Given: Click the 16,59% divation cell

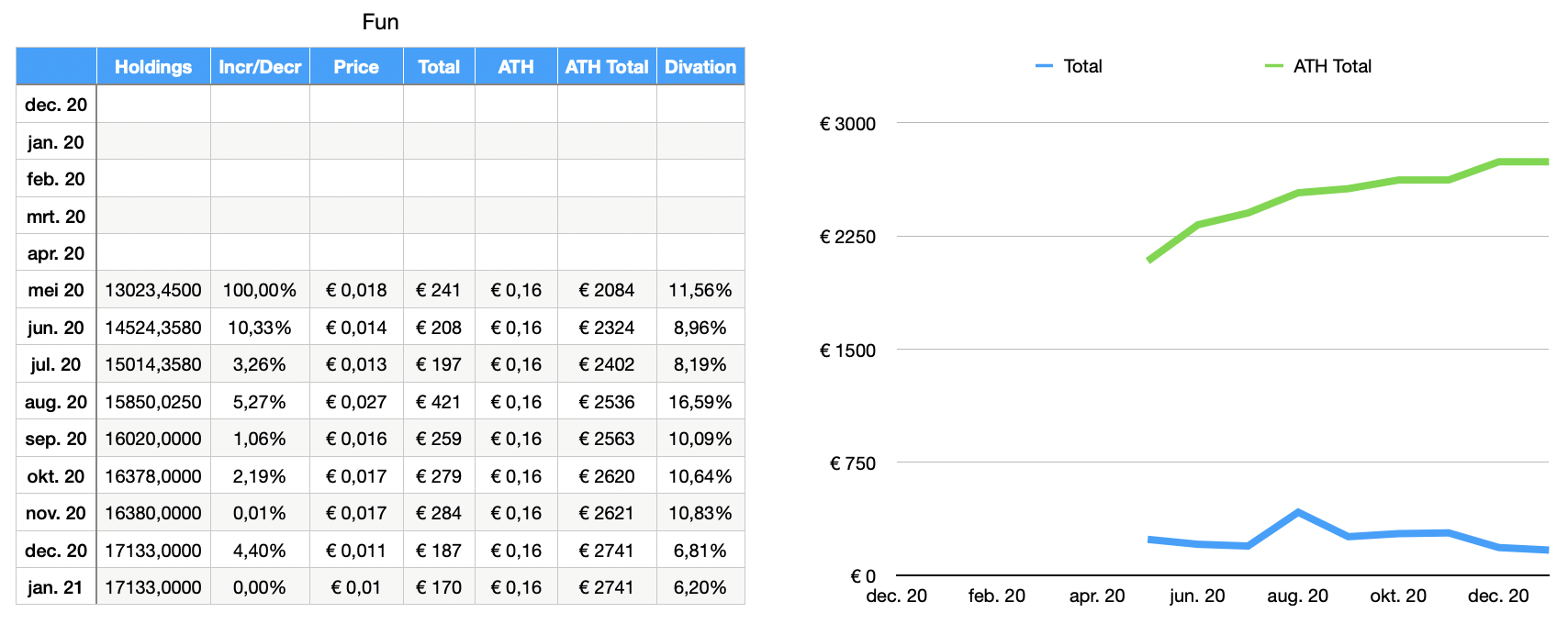Looking at the screenshot, I should (700, 402).
